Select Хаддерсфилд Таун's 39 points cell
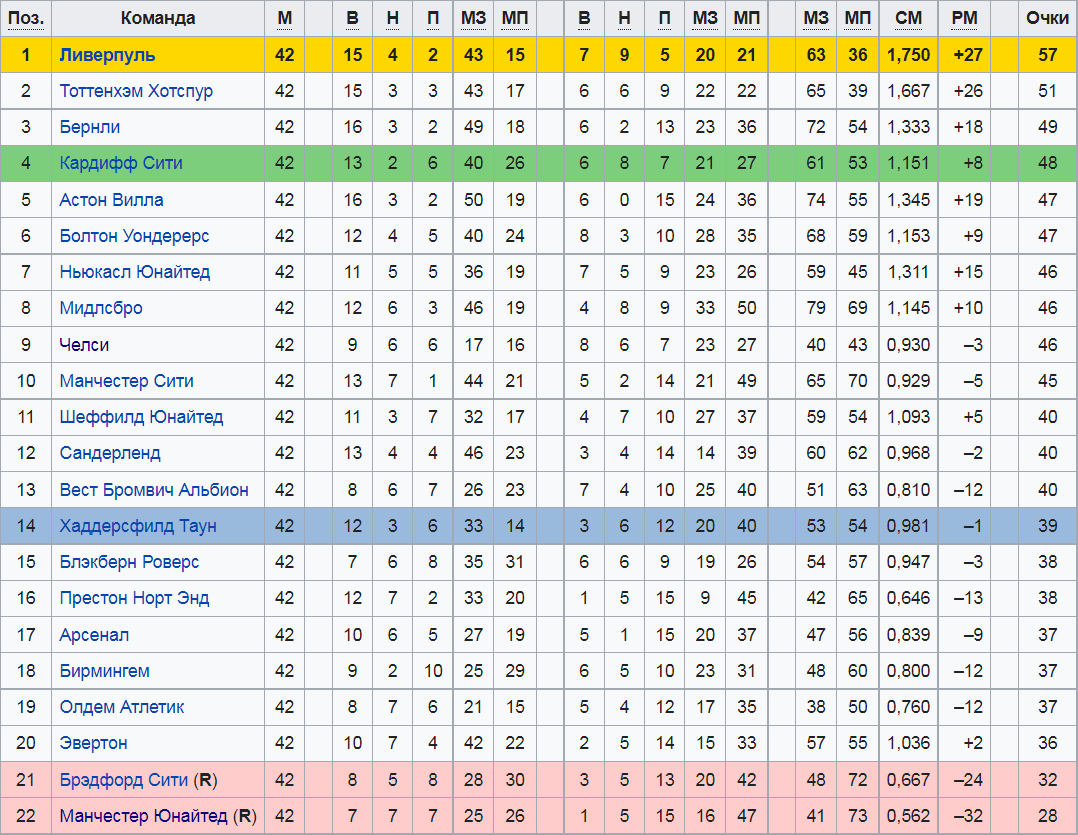 [1048, 526]
